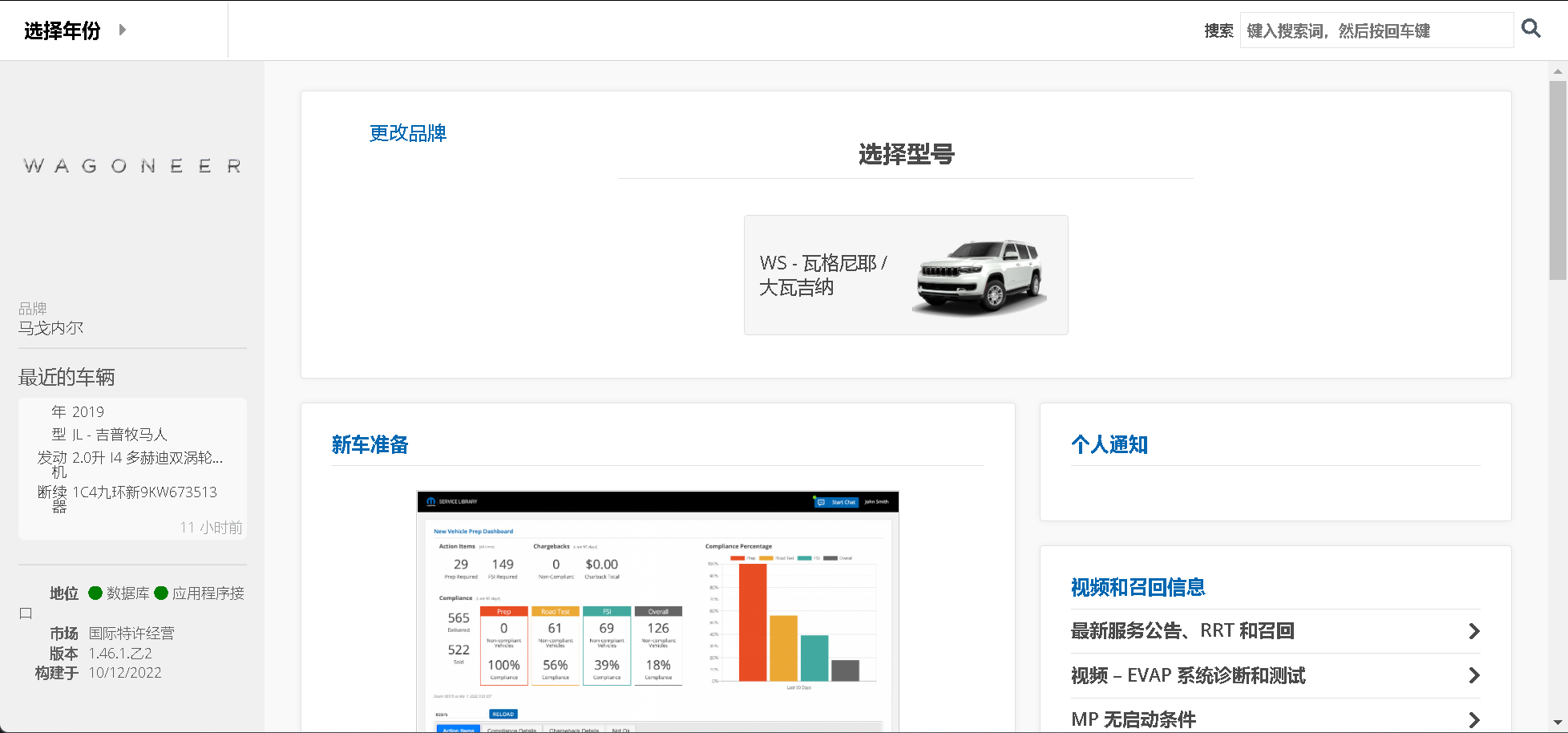Screen dimensions: 1568x733
Task: Click the magnifier search icon
Action: click(x=1530, y=29)
